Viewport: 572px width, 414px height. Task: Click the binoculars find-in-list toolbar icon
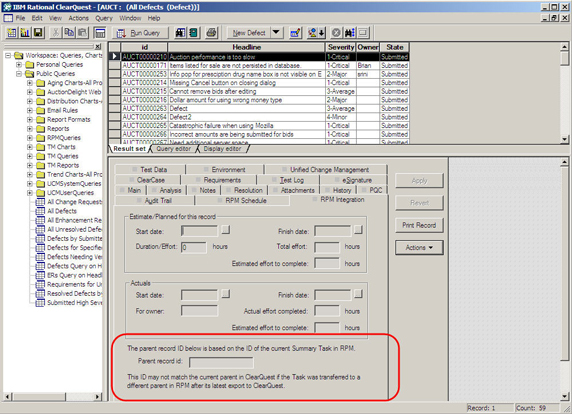349,33
